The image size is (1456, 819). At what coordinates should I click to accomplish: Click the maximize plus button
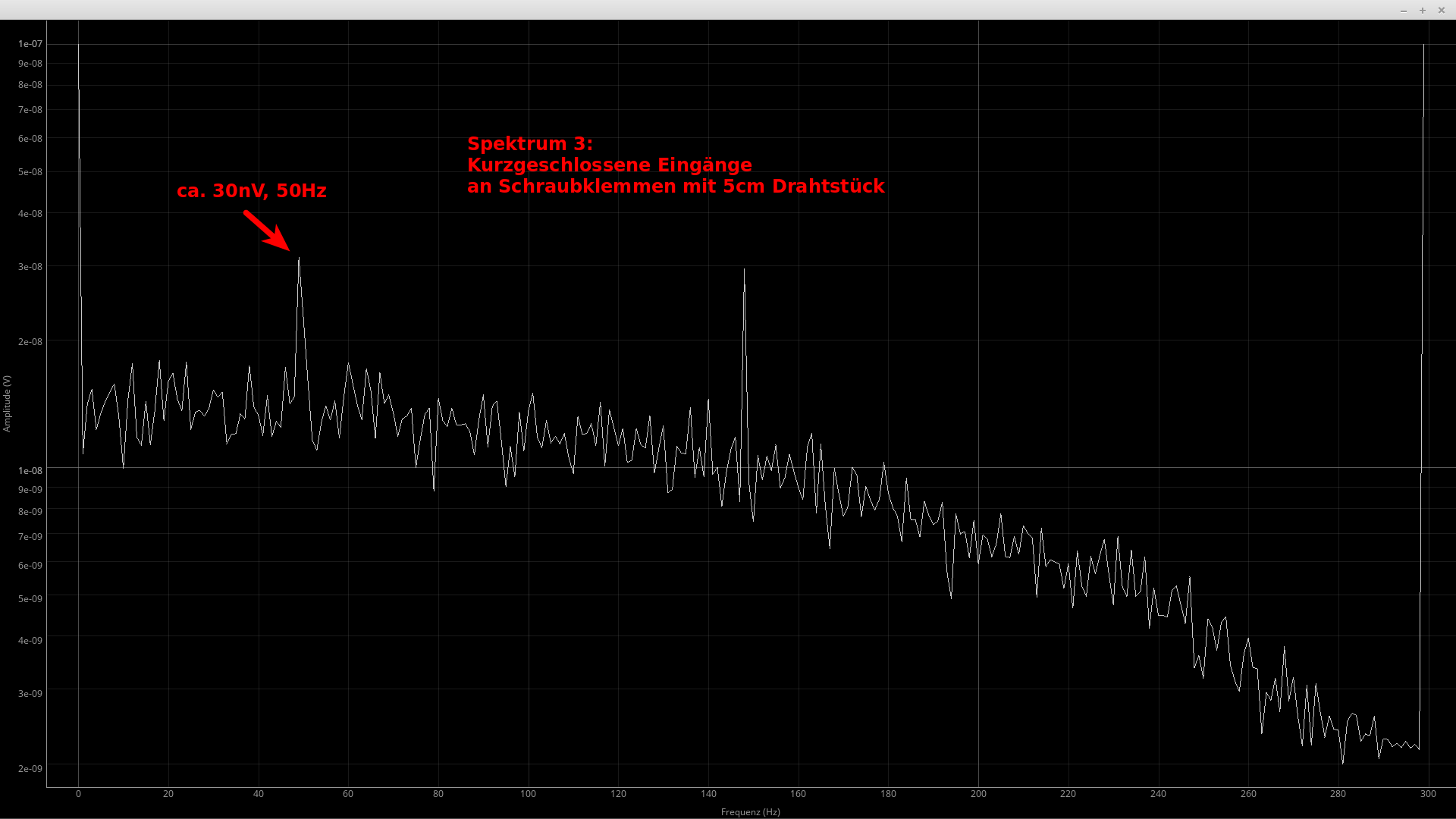click(x=1423, y=11)
